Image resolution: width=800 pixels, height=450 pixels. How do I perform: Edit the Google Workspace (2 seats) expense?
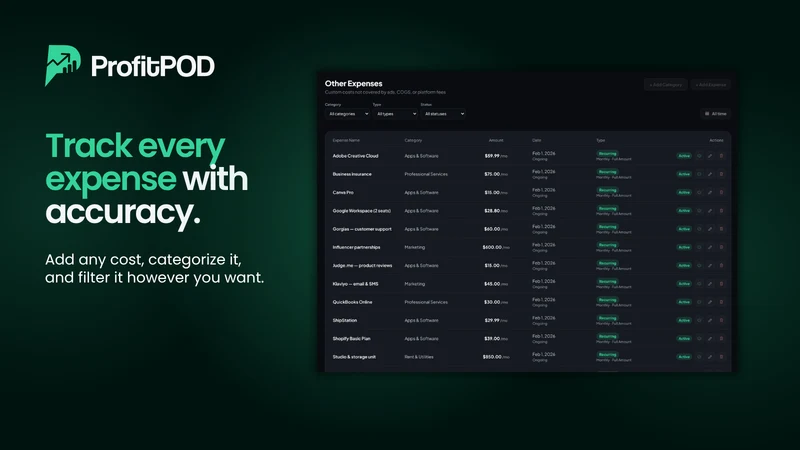710,211
